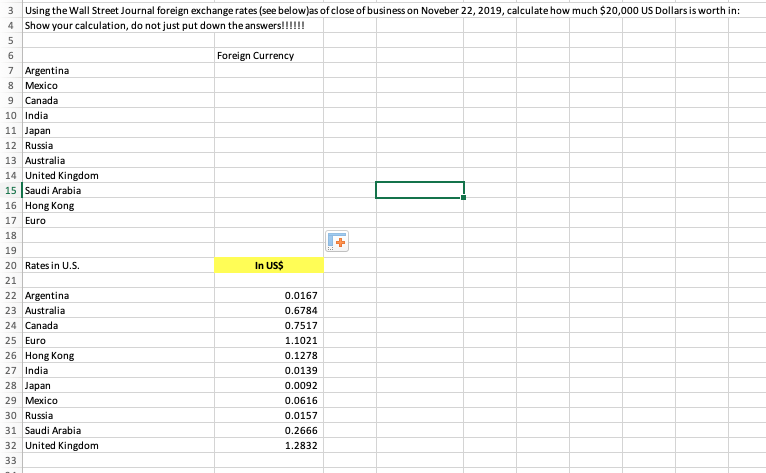This screenshot has width=766, height=473.
Task: Click the instruction text starting 'Using the Wall Street Journal'
Action: [382, 10]
